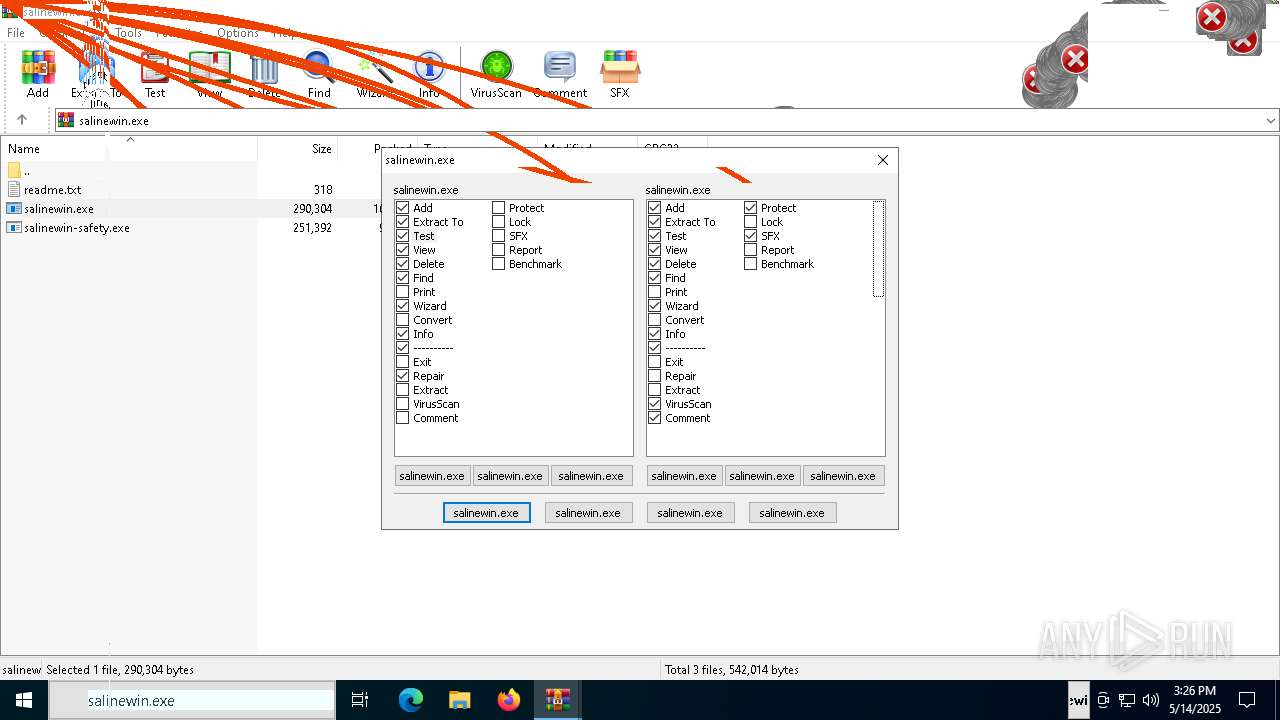Open Task View from the taskbar
The width and height of the screenshot is (1280, 720).
click(360, 700)
